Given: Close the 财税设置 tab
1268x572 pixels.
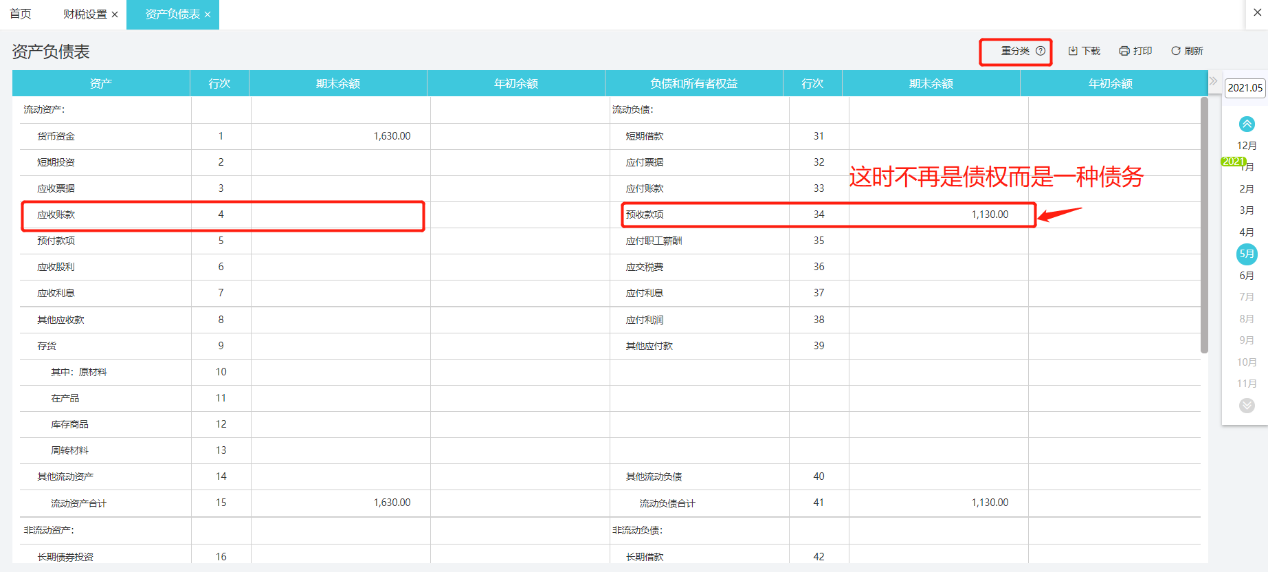Looking at the screenshot, I should tap(115, 15).
